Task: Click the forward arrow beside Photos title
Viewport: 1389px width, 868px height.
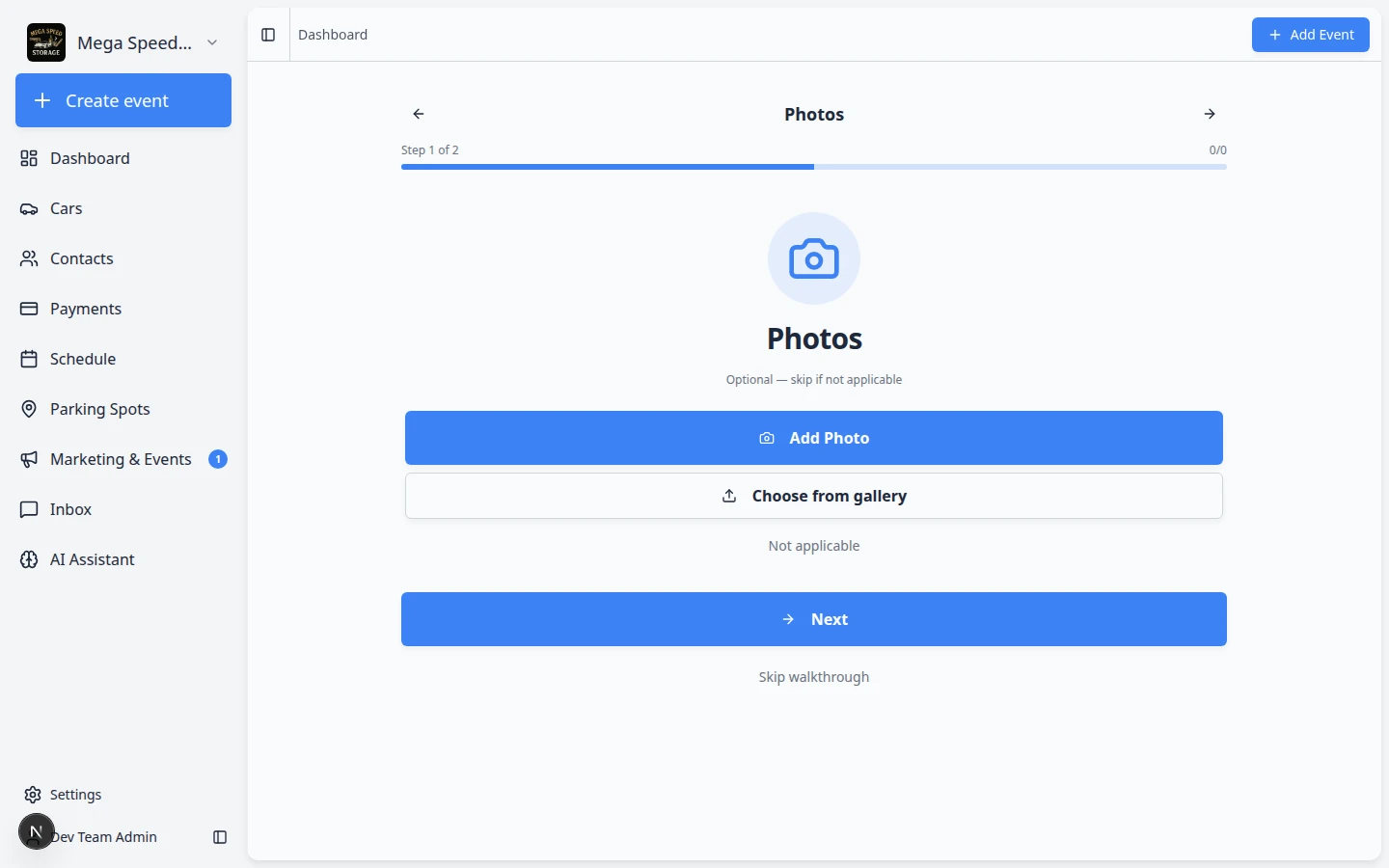Action: [x=1210, y=114]
